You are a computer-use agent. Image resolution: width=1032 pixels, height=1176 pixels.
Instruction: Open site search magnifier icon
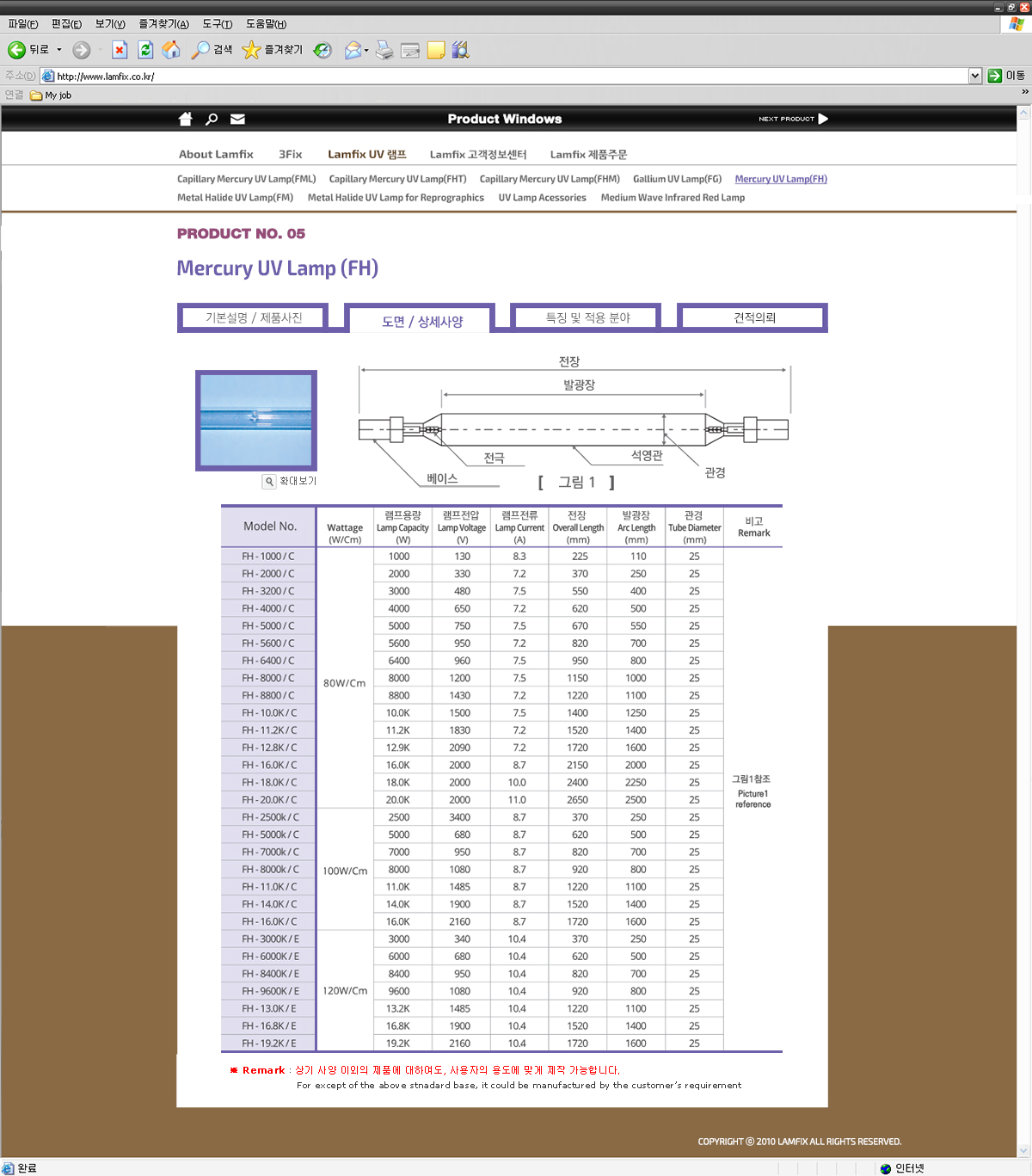[212, 119]
